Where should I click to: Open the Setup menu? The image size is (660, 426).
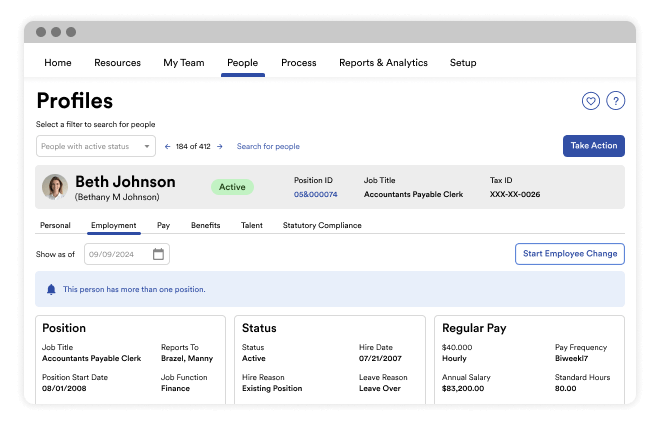tap(463, 63)
